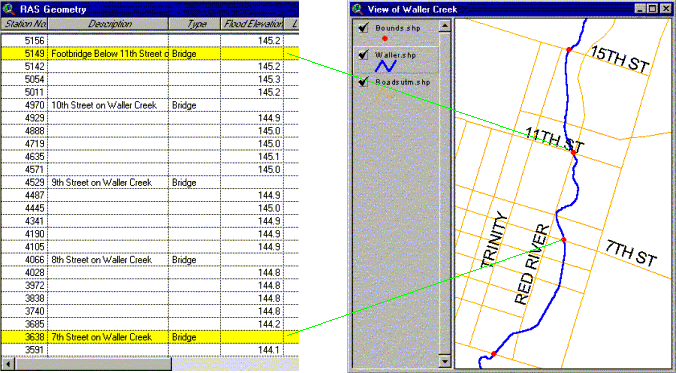Click the blue line symbol under Waller.shp
This screenshot has height=373, width=676.
tap(386, 66)
